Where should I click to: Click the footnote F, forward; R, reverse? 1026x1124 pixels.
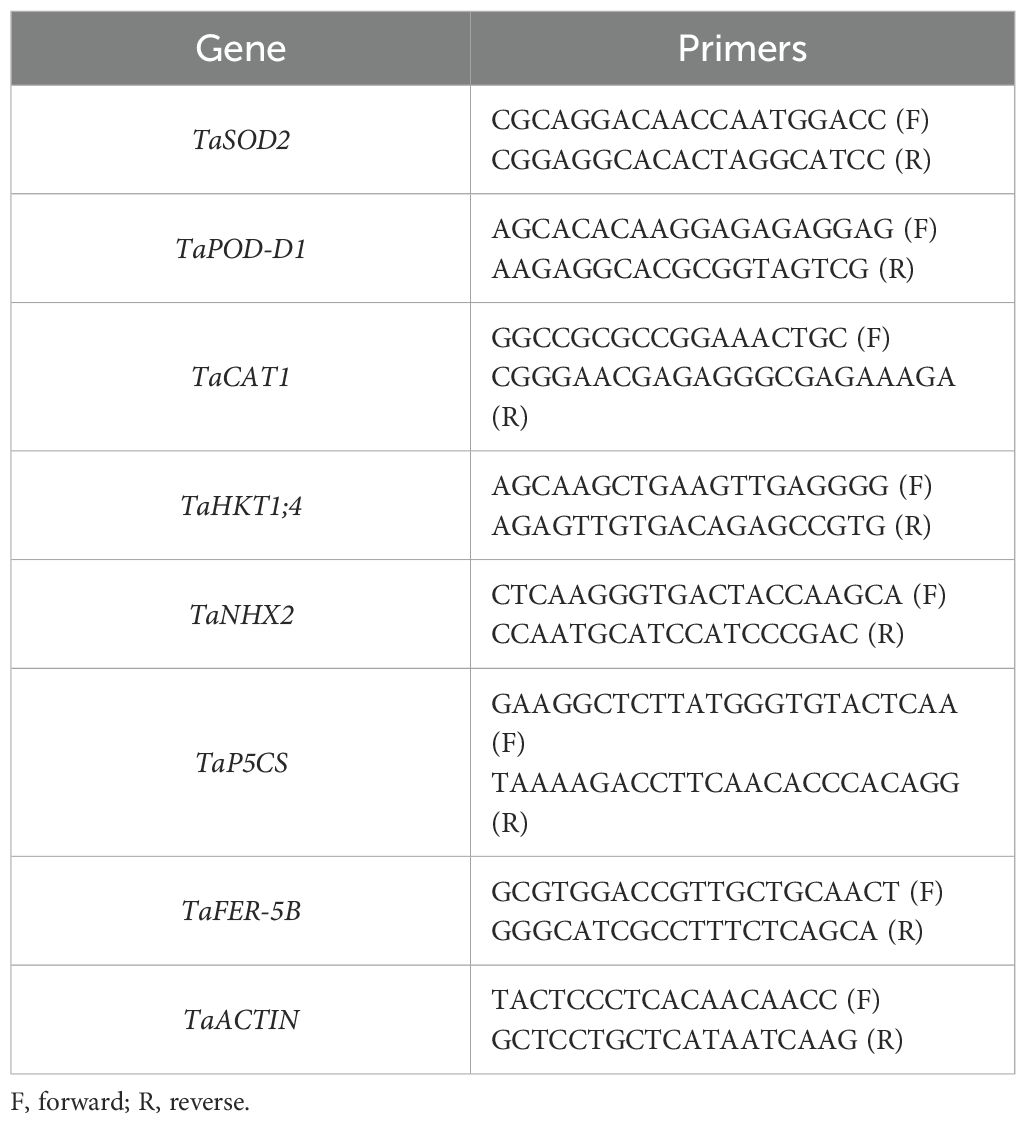[130, 1102]
